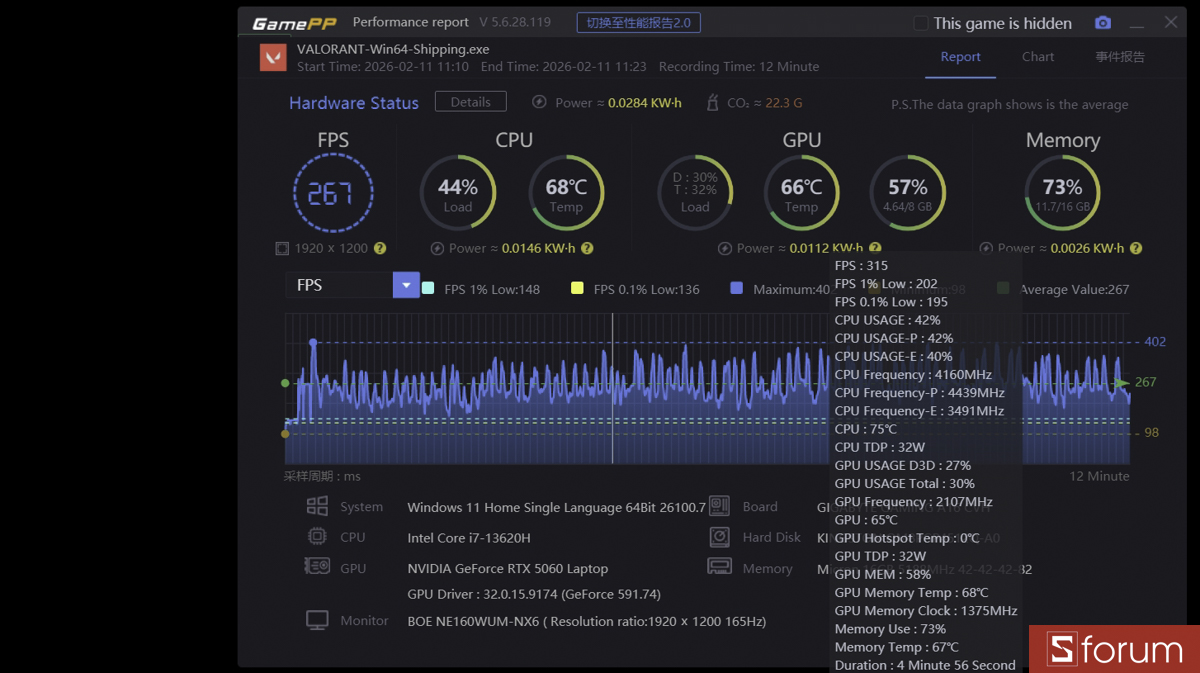This screenshot has width=1200, height=673.
Task: Click the GamePP logo
Action: coord(292,21)
